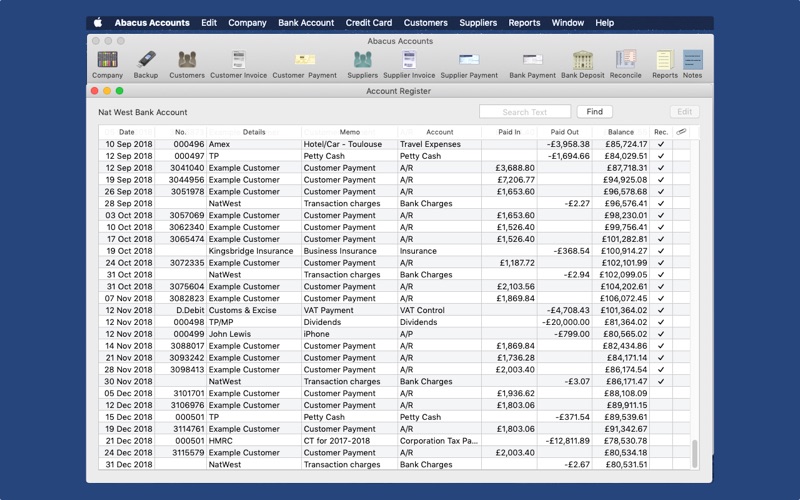Click the greyed-out Edit button

[x=684, y=112]
